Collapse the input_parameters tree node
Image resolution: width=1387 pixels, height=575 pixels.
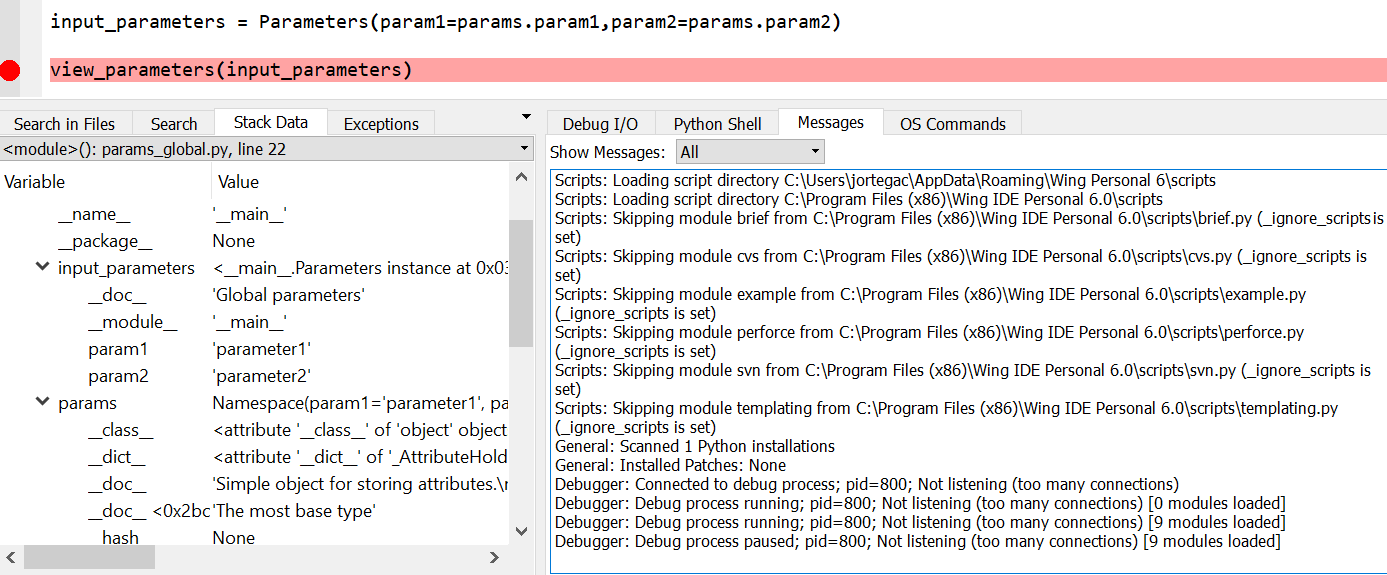[x=42, y=267]
